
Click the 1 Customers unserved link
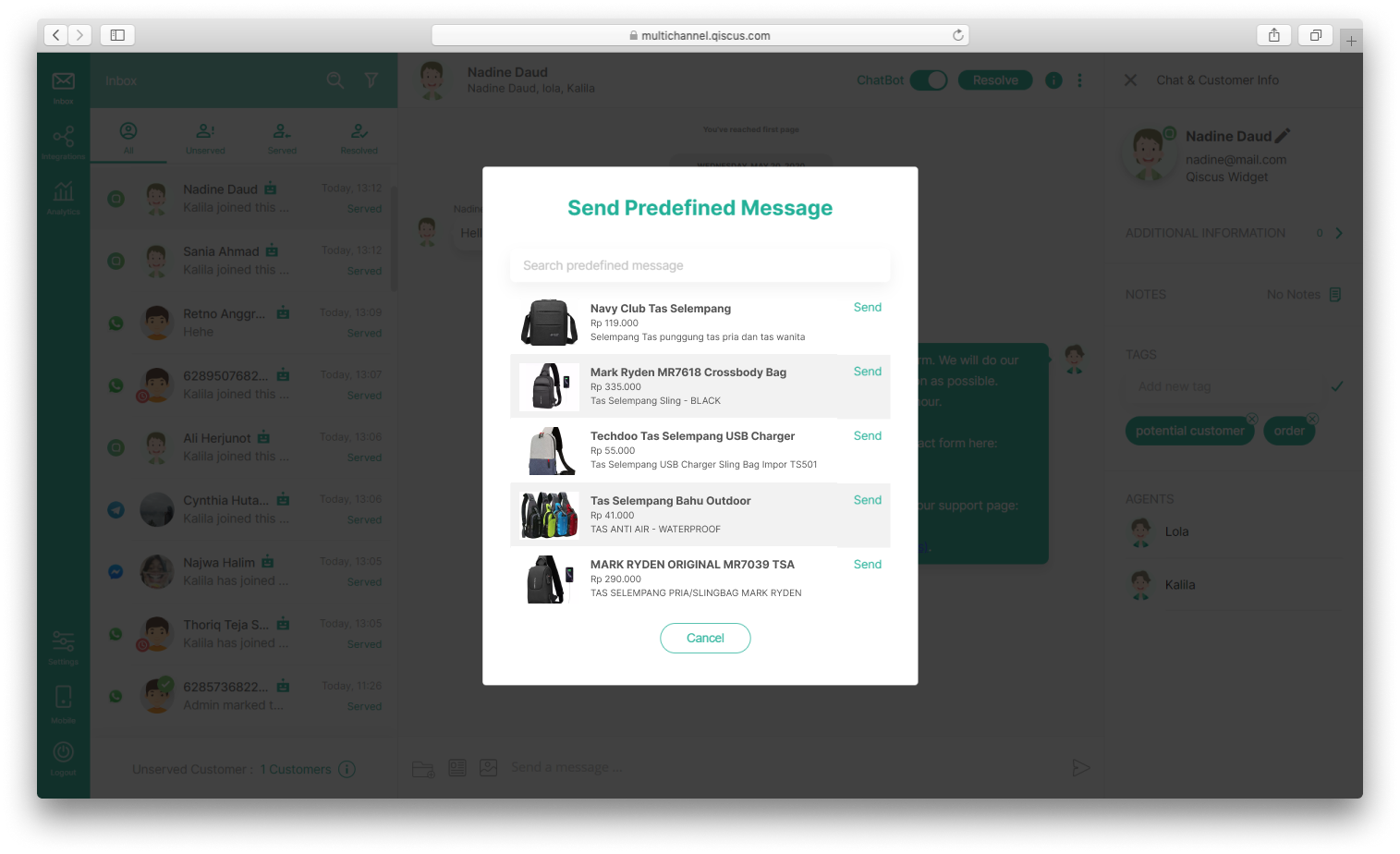click(296, 769)
